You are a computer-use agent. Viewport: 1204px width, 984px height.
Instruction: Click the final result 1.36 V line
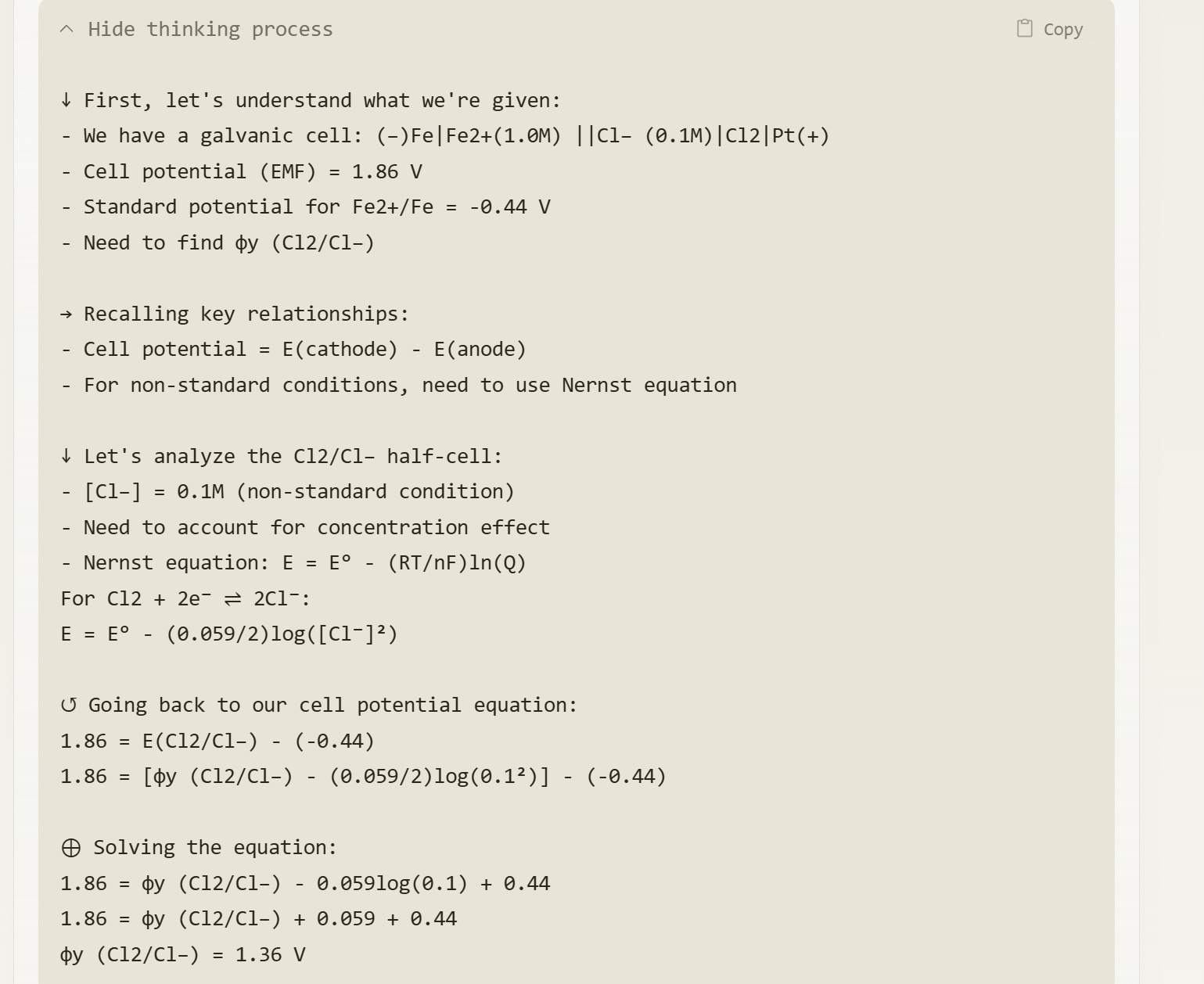[x=183, y=955]
